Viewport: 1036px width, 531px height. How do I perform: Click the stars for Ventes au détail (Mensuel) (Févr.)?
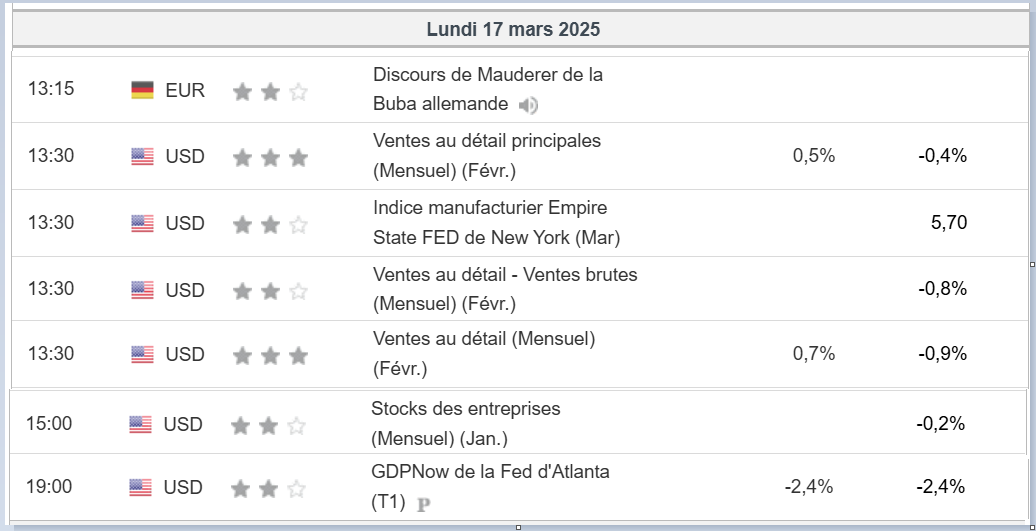[270, 355]
